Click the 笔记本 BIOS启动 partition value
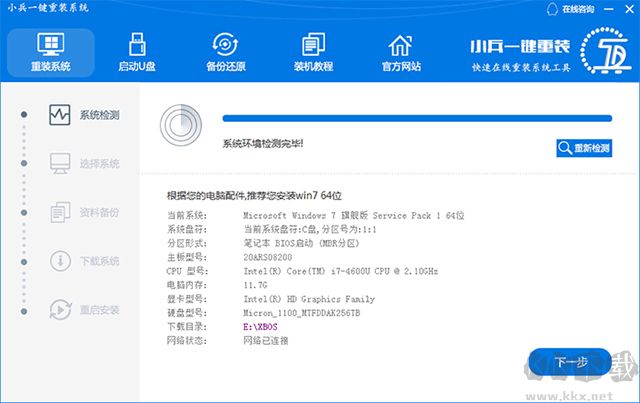Screen dimensions: 640x403 click(301, 243)
